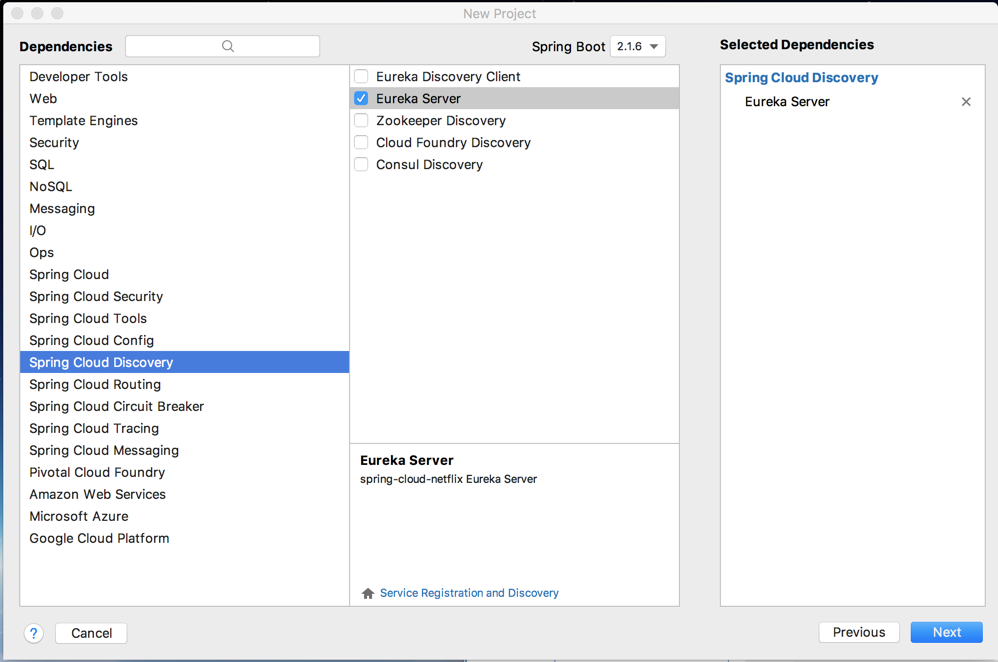Click the Cancel button
Screen dimensions: 998x662
[x=91, y=633]
